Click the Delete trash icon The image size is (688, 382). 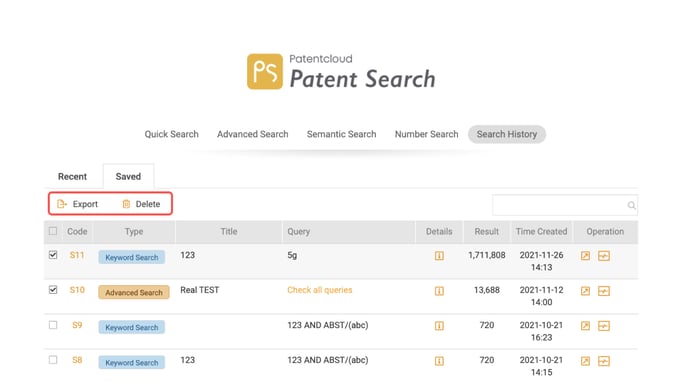pyautogui.click(x=126, y=204)
